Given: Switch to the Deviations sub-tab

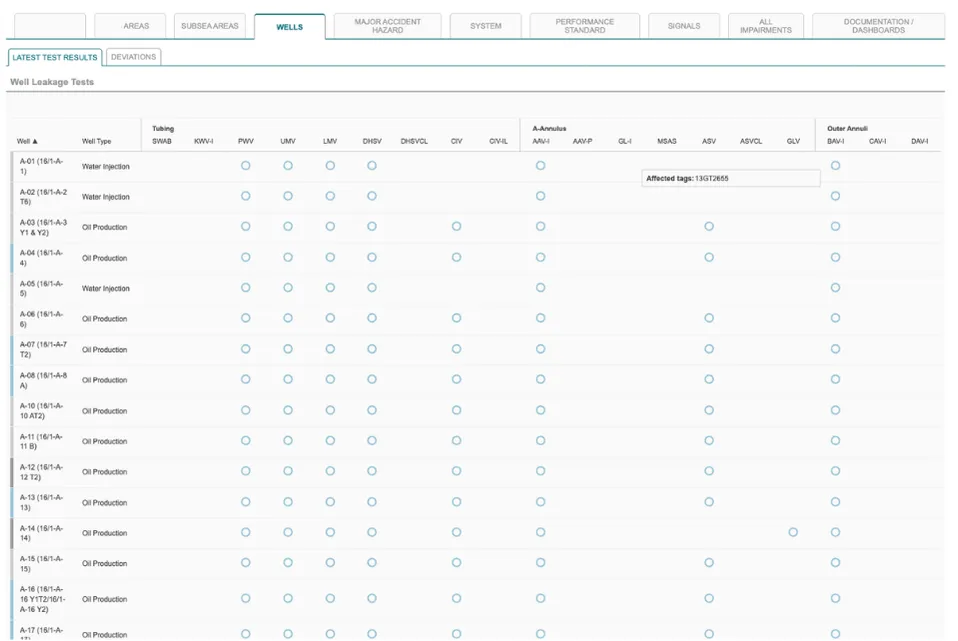Looking at the screenshot, I should tap(133, 57).
